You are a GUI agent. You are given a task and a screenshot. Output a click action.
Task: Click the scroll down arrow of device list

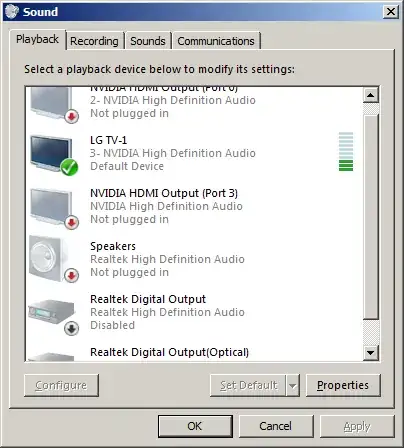click(x=370, y=352)
